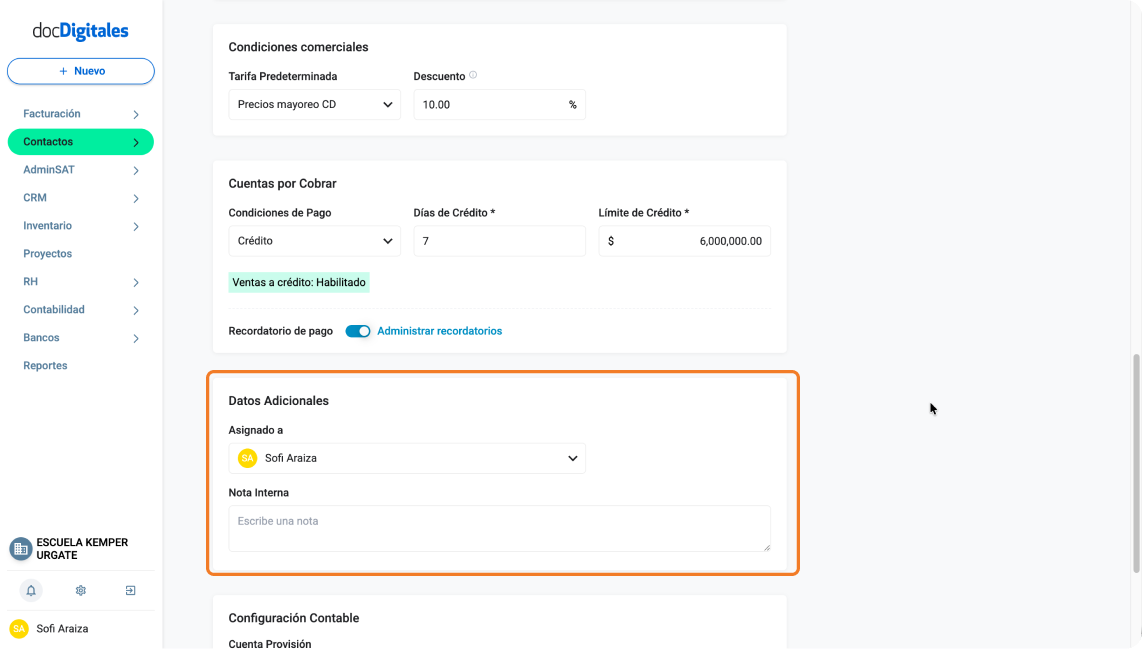Image resolution: width=1142 pixels, height=649 pixels.
Task: Click the Límite de Crédito field
Action: tap(685, 241)
